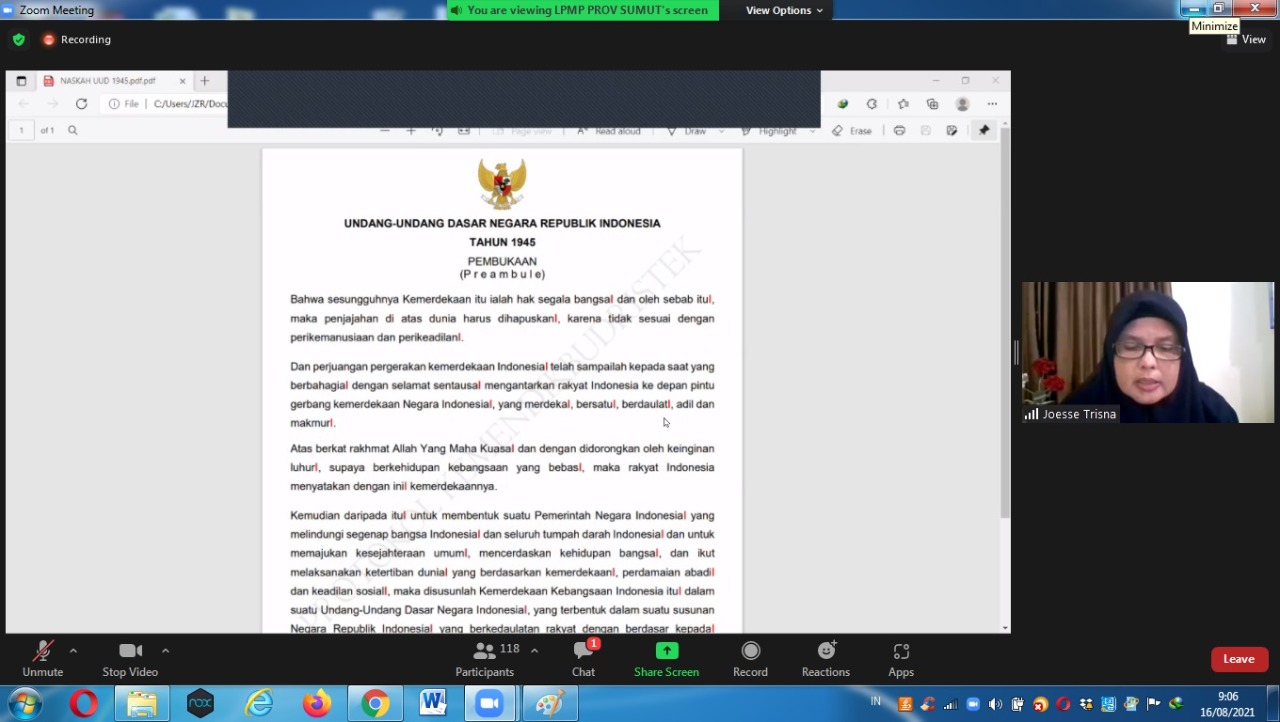Open the Edge profile avatar
The height and width of the screenshot is (722, 1280).
962,104
